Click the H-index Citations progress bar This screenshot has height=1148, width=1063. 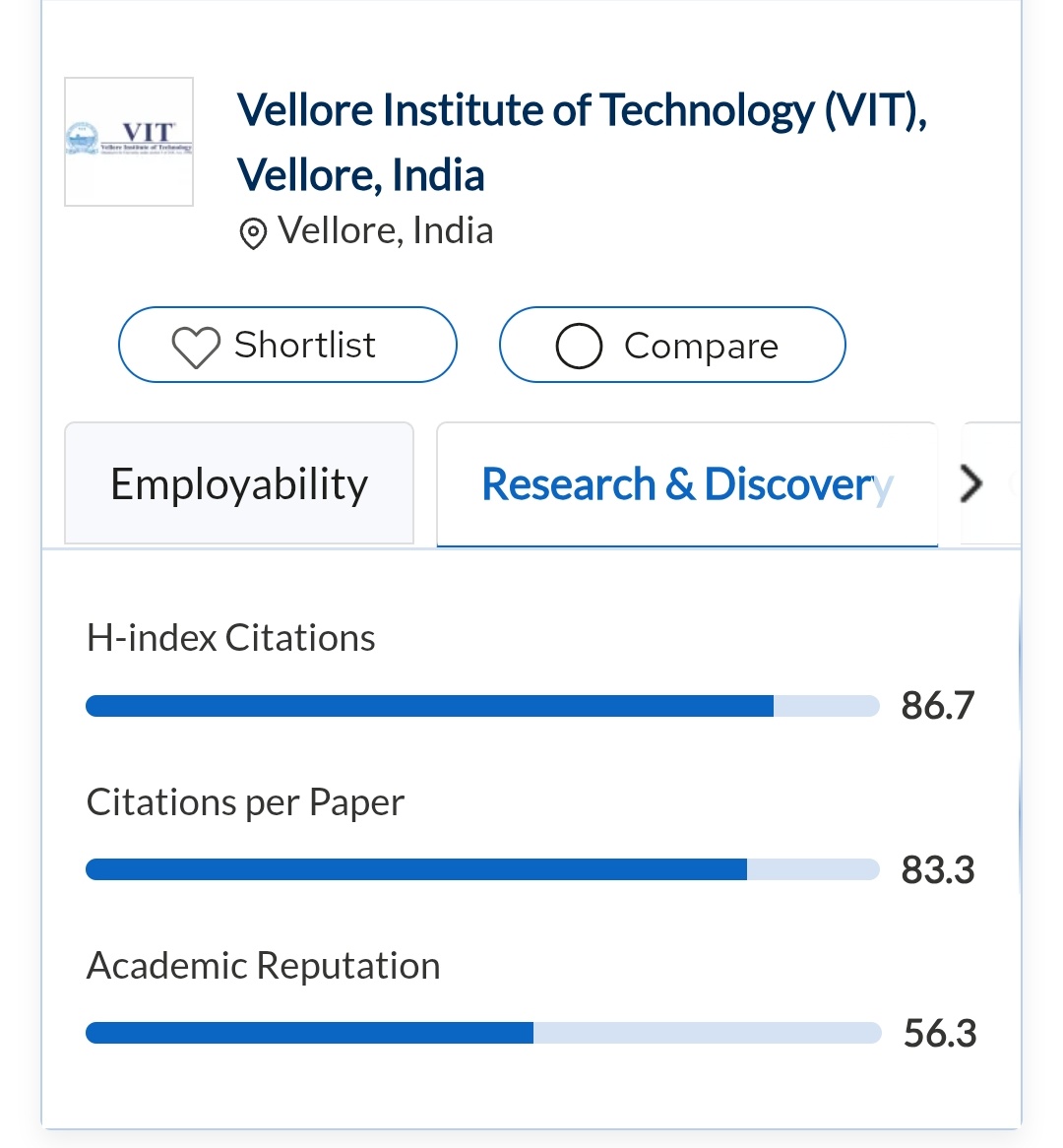tap(482, 706)
